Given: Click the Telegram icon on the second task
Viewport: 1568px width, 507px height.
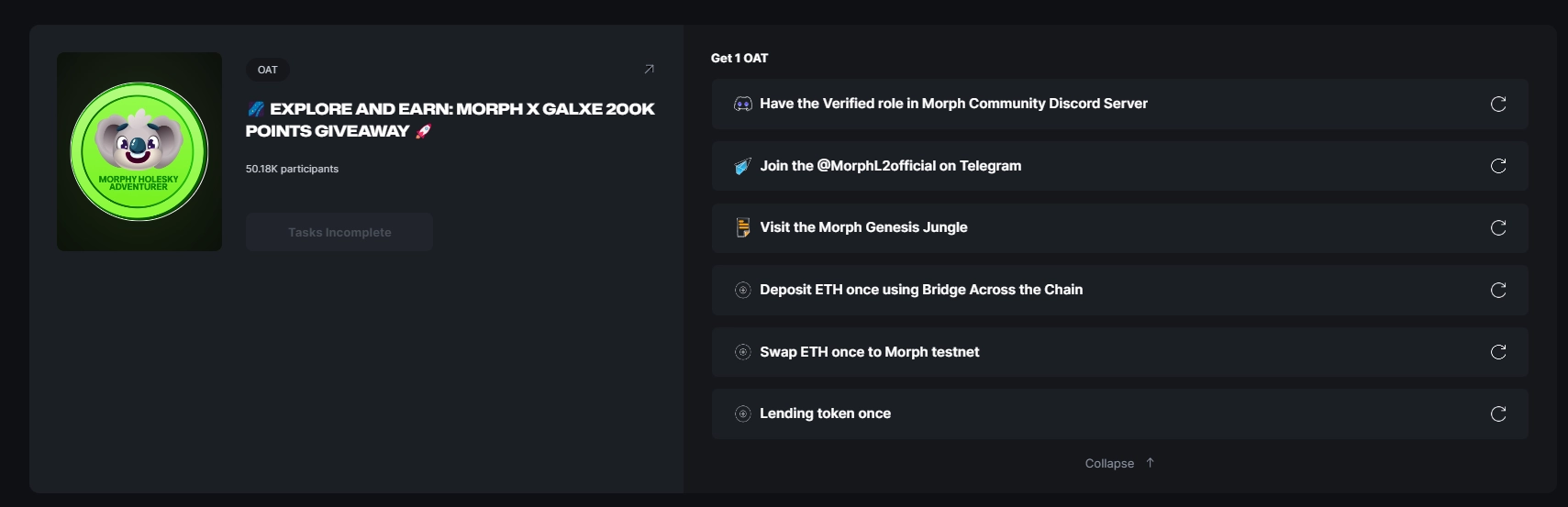Looking at the screenshot, I should [743, 166].
